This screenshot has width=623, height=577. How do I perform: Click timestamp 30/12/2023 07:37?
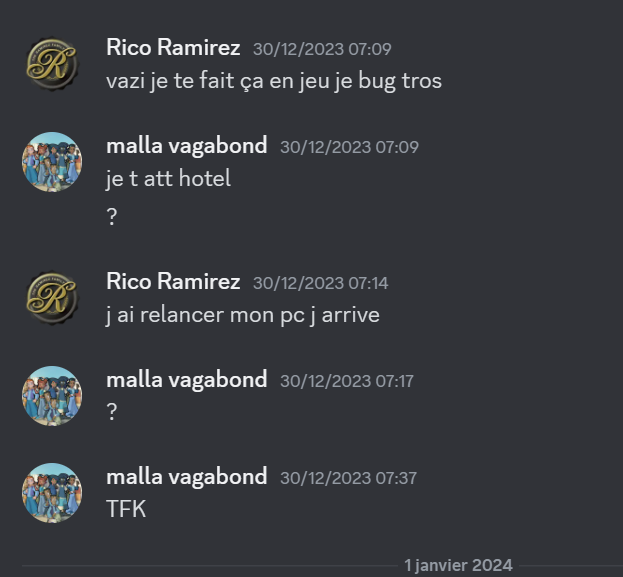click(x=348, y=478)
